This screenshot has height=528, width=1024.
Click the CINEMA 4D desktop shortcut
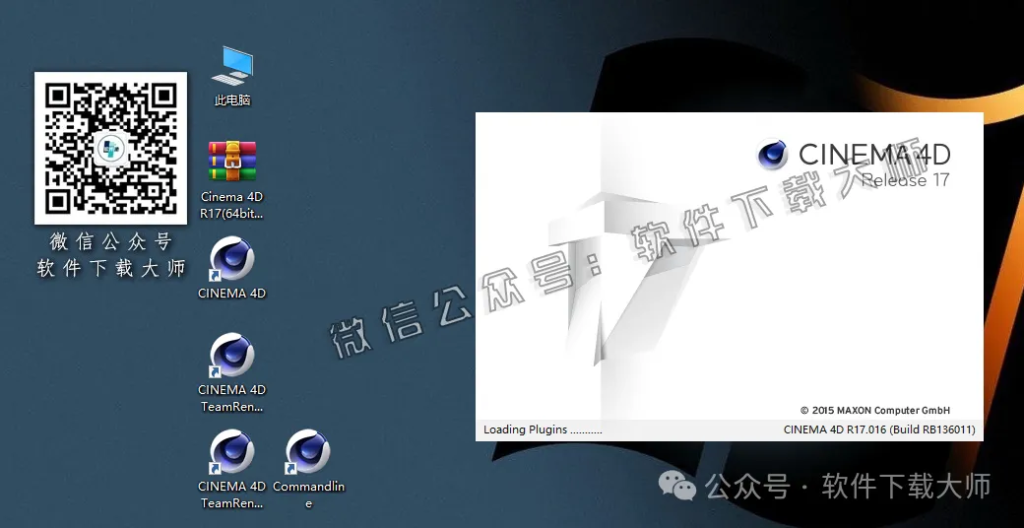(x=232, y=268)
